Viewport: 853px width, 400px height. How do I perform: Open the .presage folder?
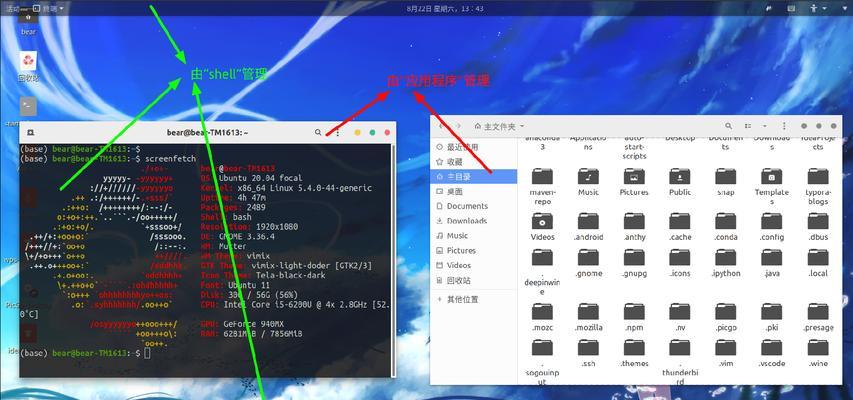coord(818,317)
